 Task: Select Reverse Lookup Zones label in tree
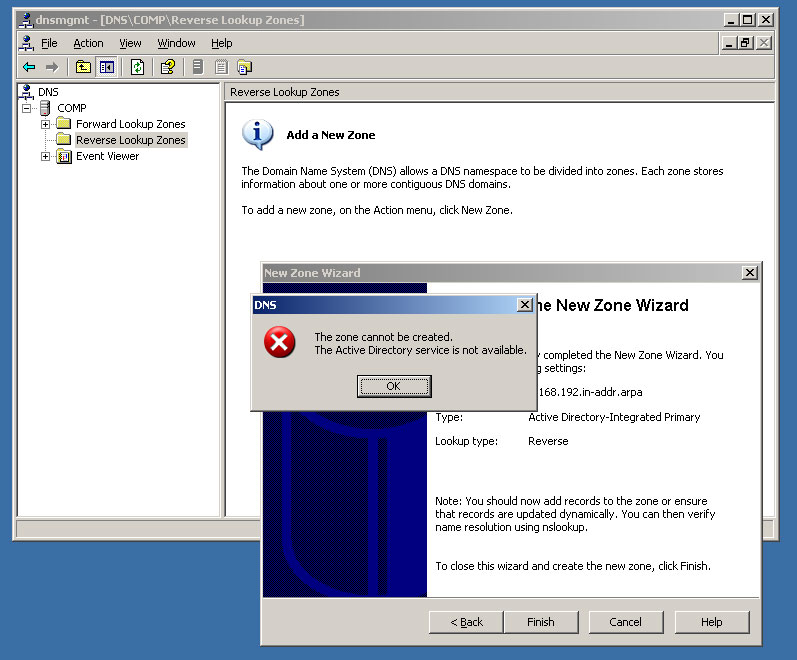pos(131,140)
